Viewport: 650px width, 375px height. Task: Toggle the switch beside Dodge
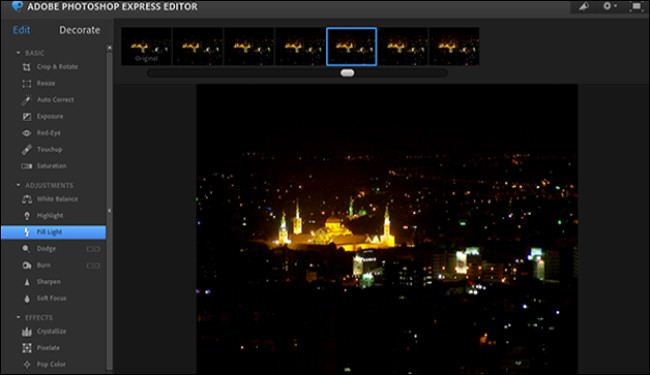93,249
